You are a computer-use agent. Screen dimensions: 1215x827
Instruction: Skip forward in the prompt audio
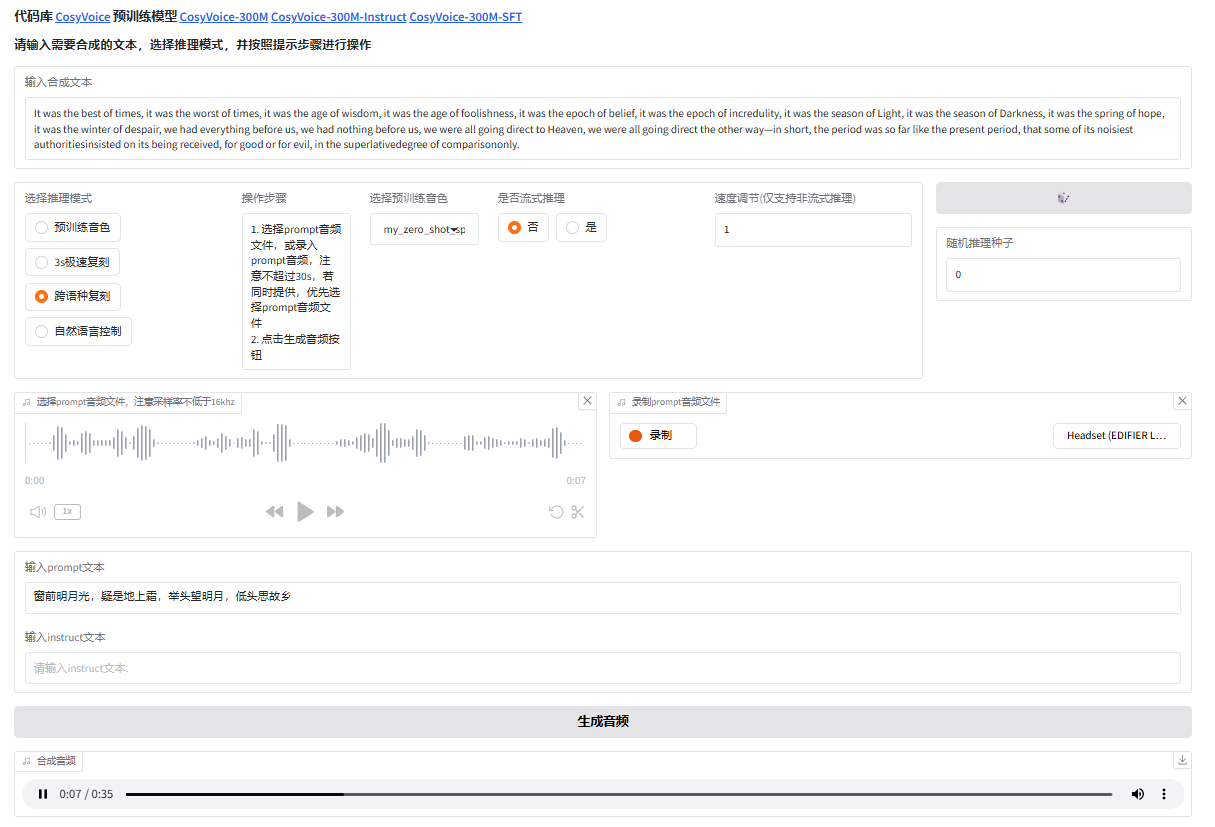point(336,511)
